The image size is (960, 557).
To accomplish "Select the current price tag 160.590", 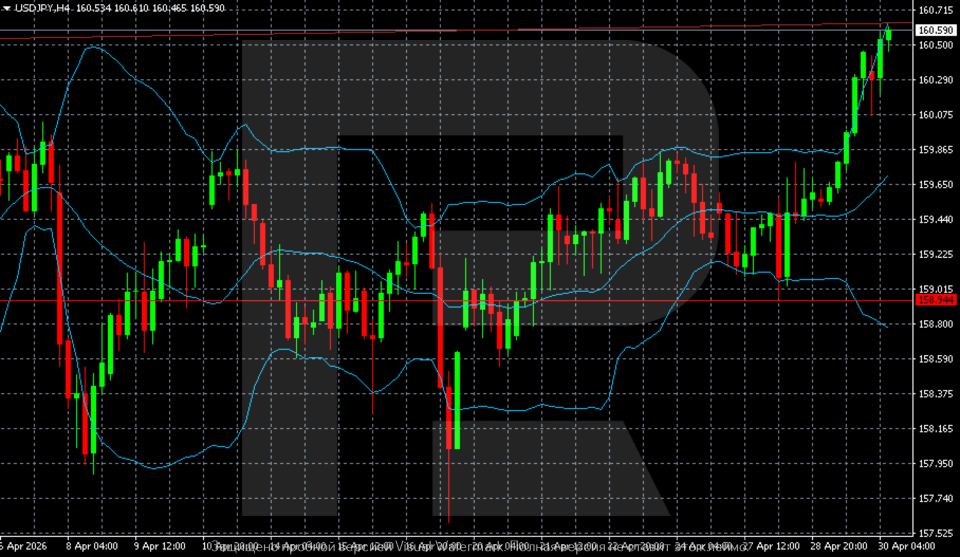I will 932,31.
